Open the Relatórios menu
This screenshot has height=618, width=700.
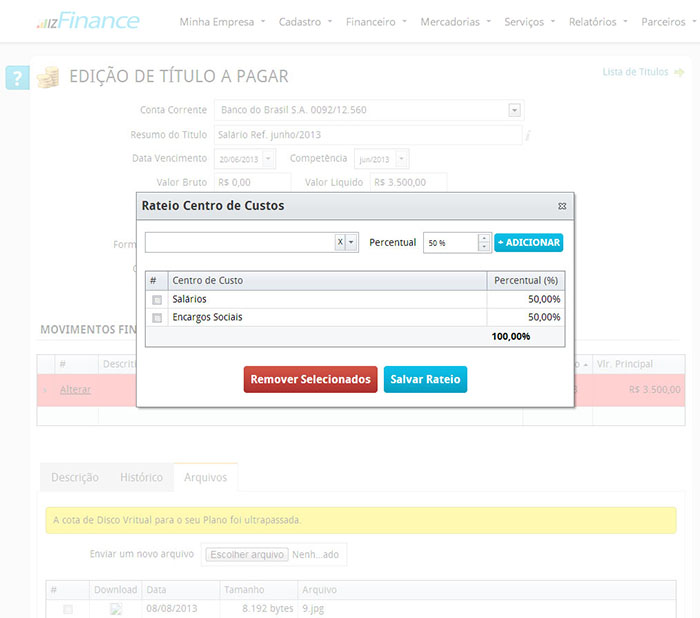point(598,22)
